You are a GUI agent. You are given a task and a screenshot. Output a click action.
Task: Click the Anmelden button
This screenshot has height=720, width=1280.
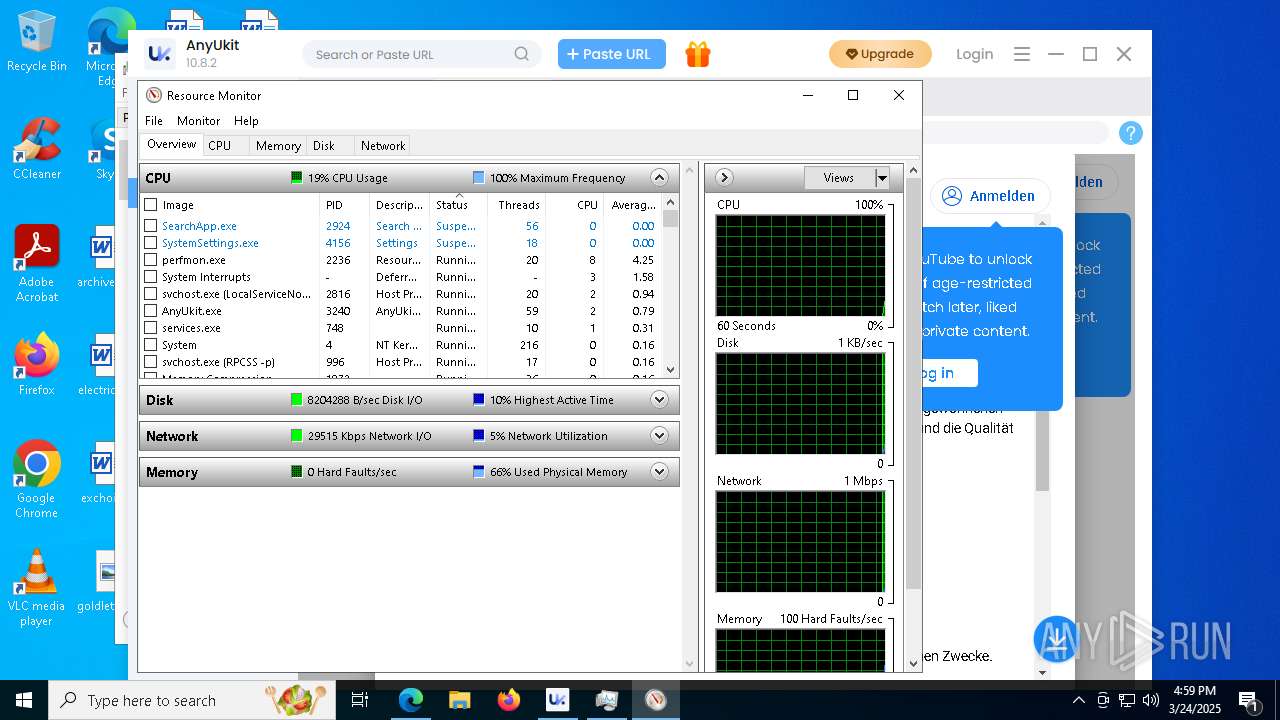pos(990,196)
